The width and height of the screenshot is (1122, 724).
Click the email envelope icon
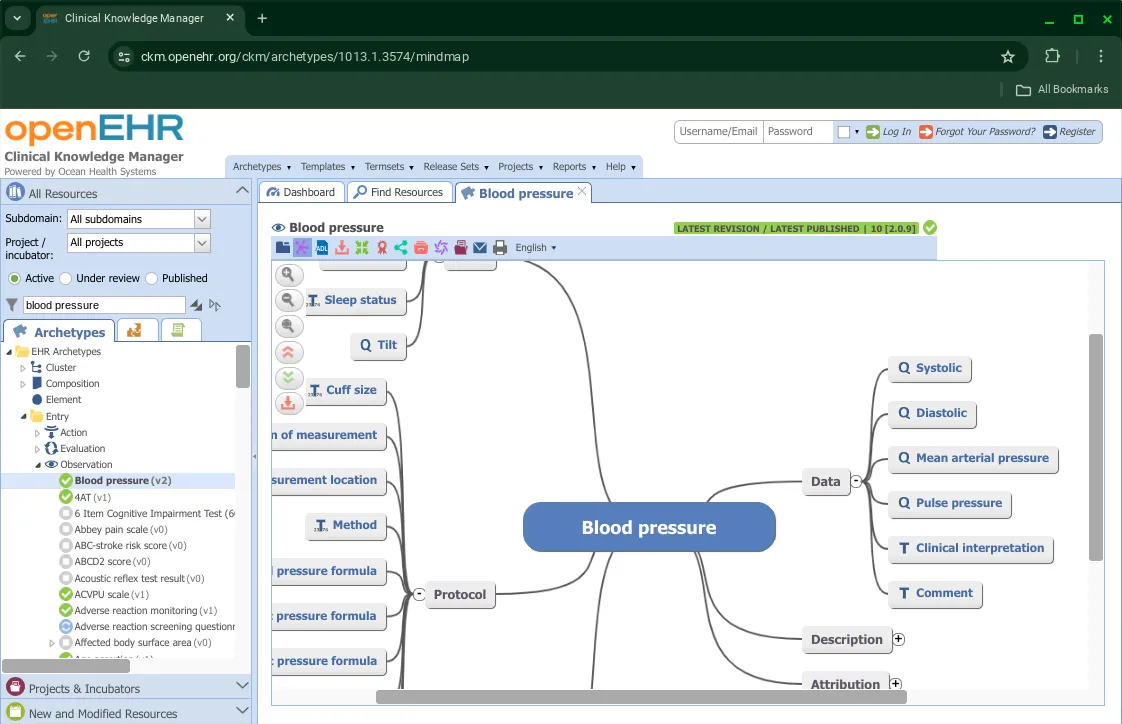tap(480, 248)
